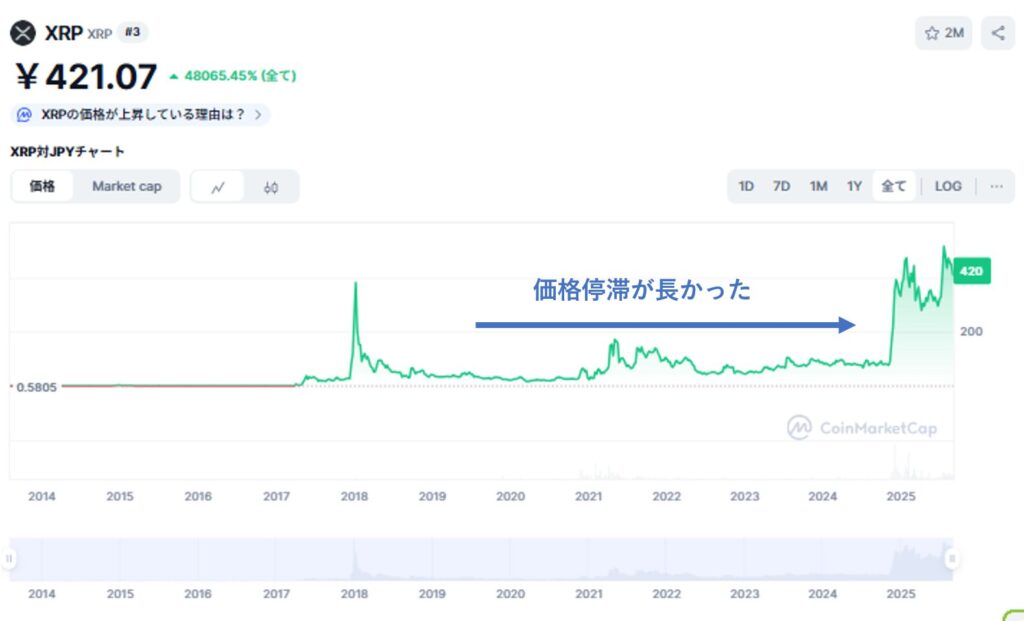Click the XRP対JPYチャート heading
The width and height of the screenshot is (1024, 621).
pyautogui.click(x=67, y=151)
